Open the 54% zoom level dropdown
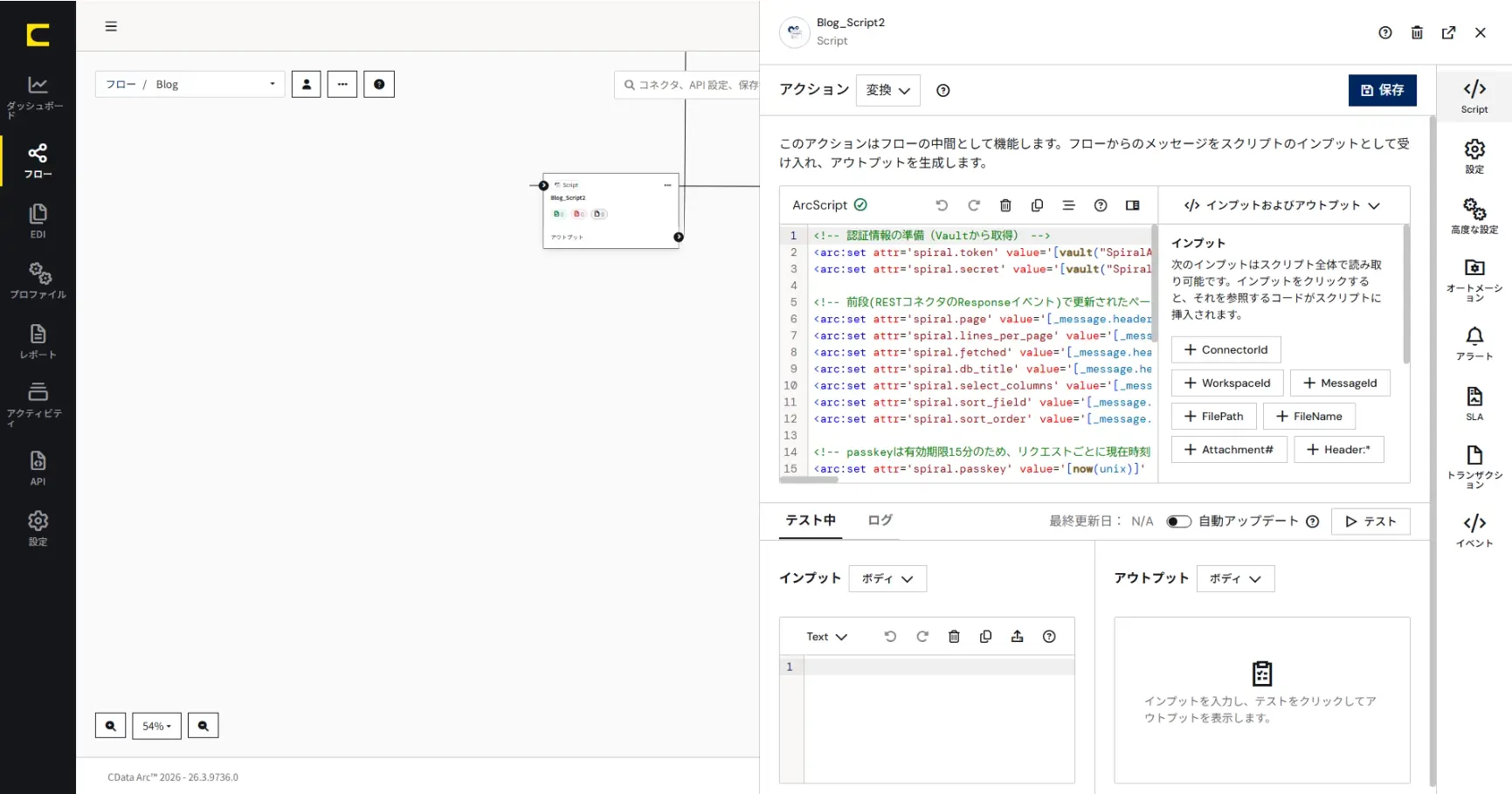1512x794 pixels. [156, 726]
